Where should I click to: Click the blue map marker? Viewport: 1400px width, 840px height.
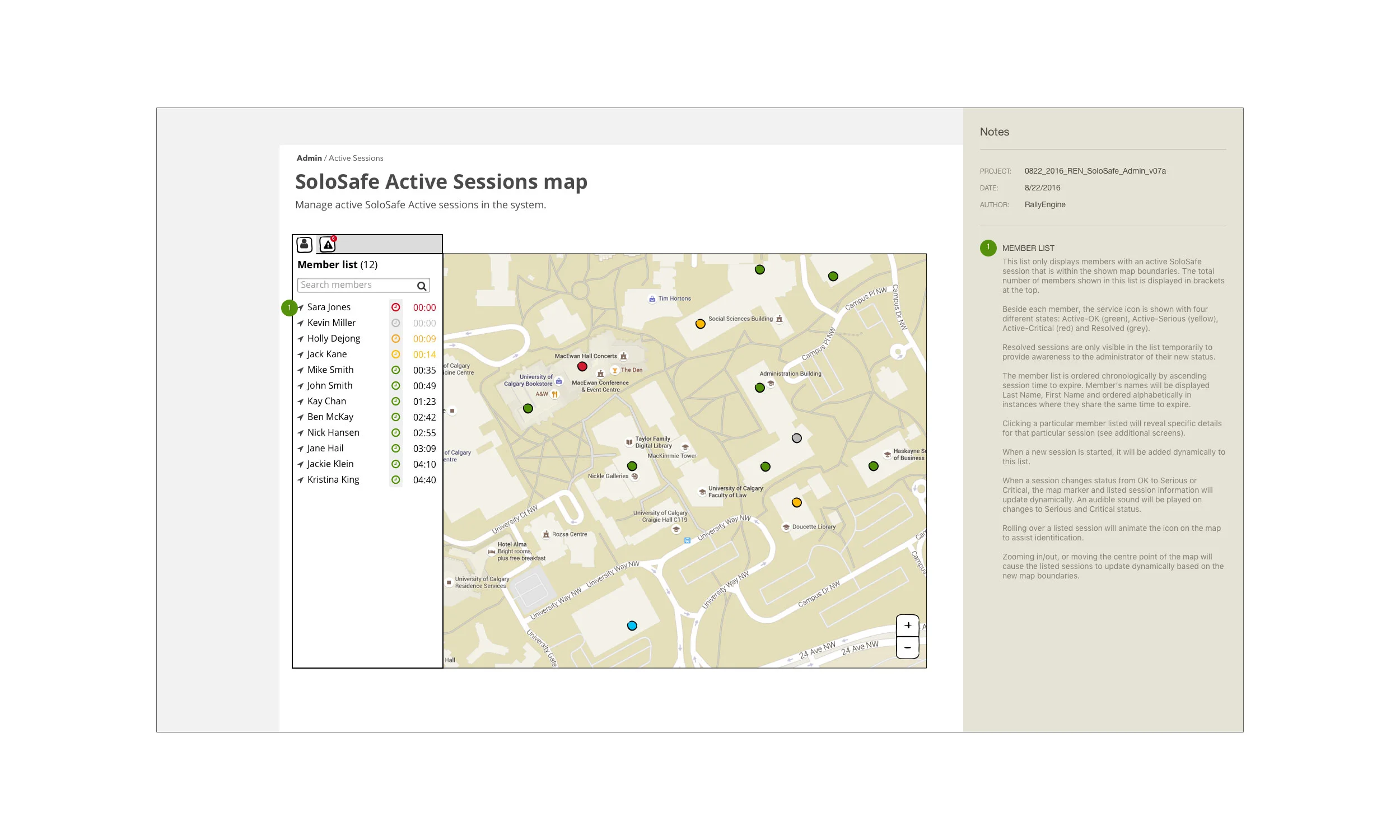(x=632, y=626)
